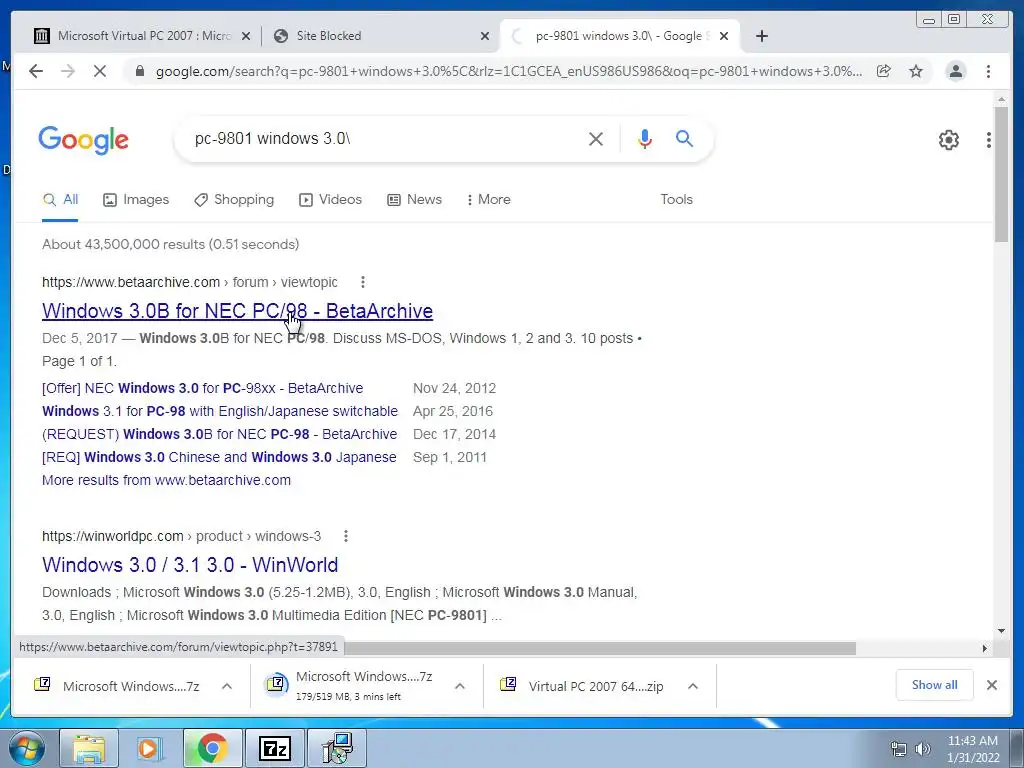Open the Virtual PC taskbar icon
This screenshot has width=1024, height=768.
click(337, 748)
